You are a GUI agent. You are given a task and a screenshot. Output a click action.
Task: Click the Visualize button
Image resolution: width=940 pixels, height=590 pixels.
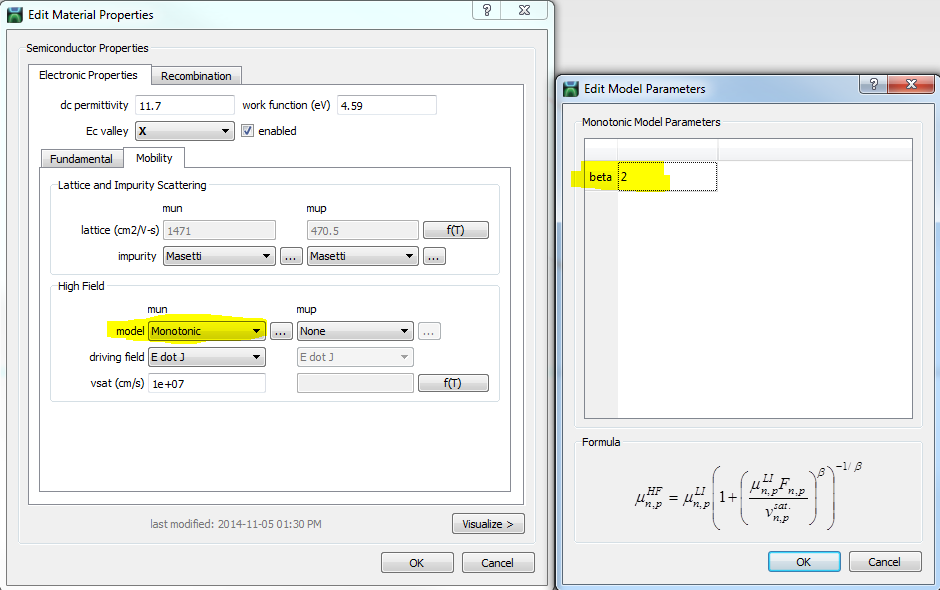point(488,524)
